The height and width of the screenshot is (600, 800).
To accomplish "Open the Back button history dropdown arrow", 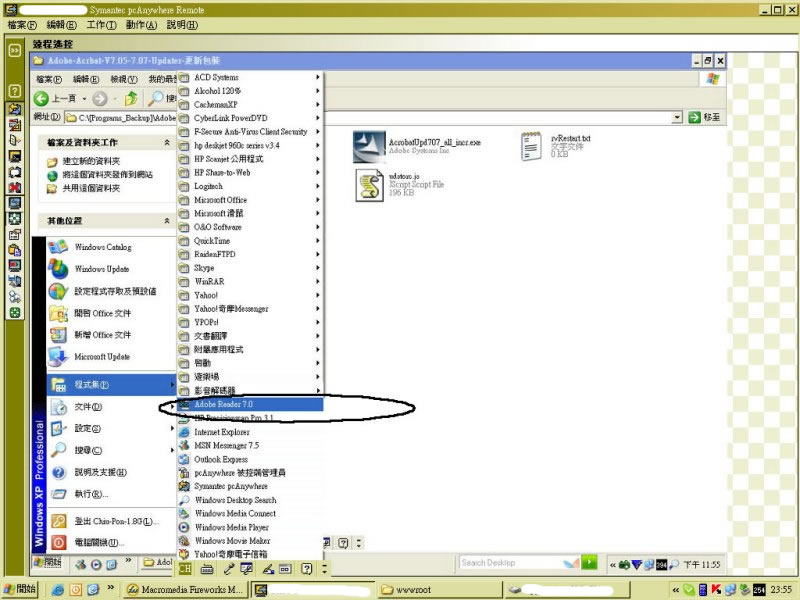I will coord(84,99).
